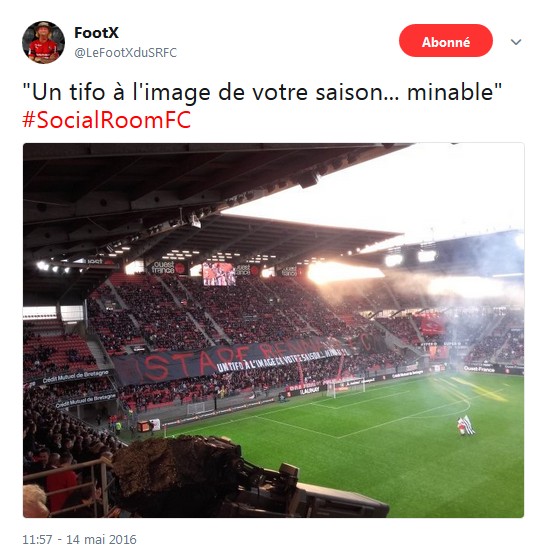Visit the @LeFootXduSRFC handle
Screen dimensions: 544x557
tap(125, 53)
